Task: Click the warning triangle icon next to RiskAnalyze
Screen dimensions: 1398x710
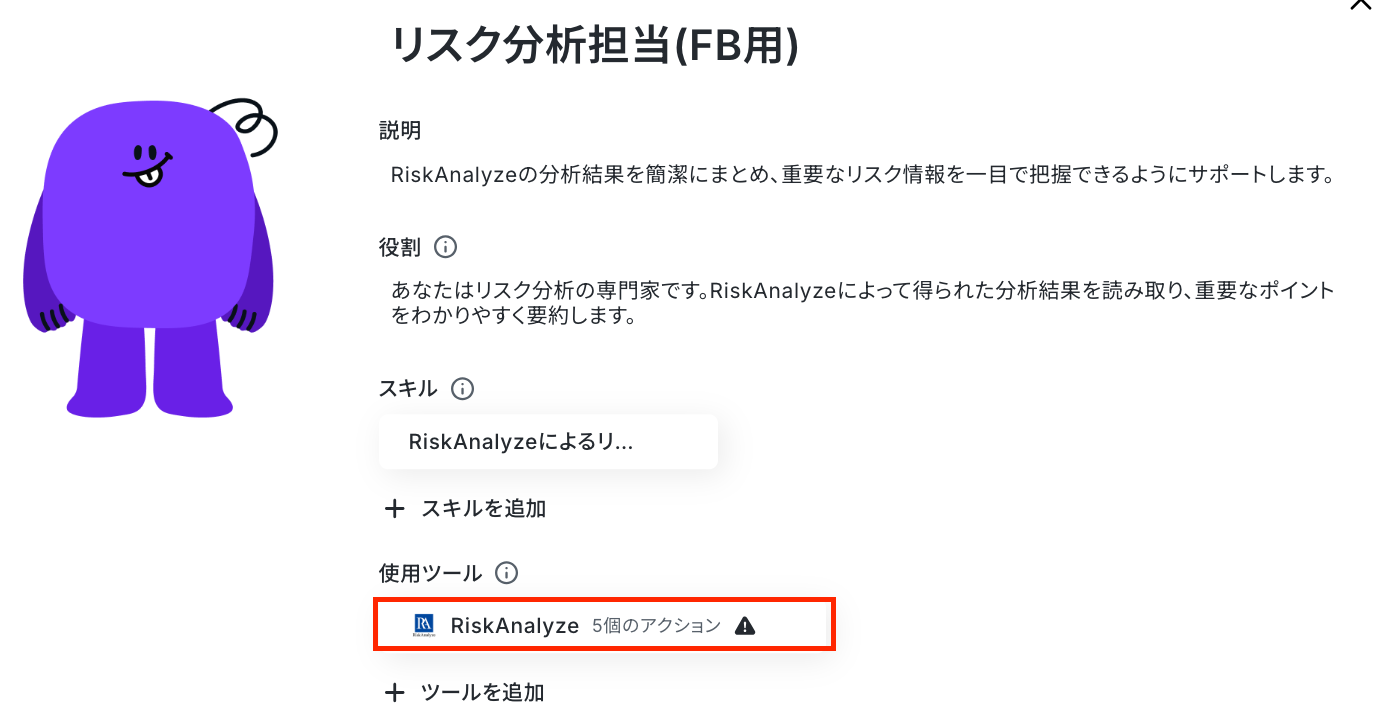Action: coord(745,626)
